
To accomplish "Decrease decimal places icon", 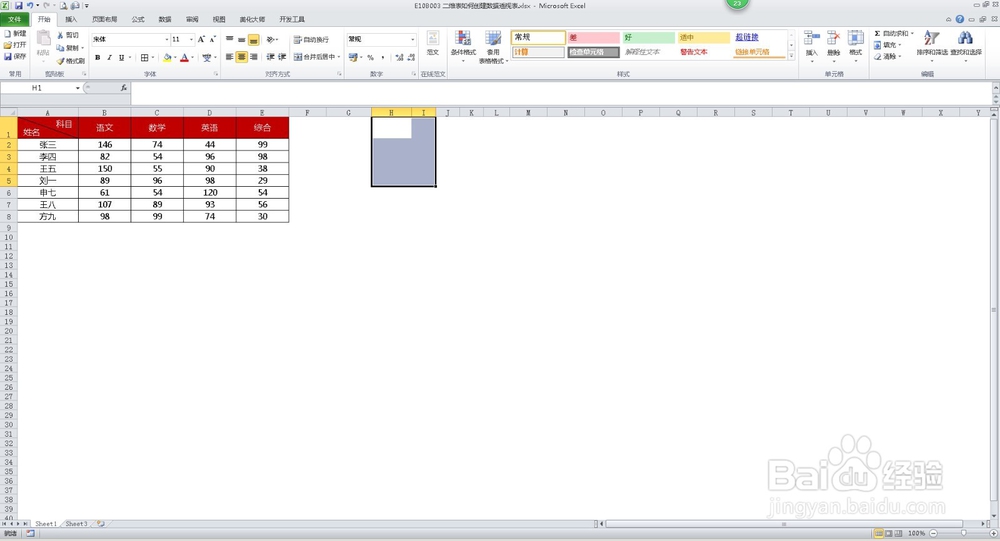I will tap(411, 57).
